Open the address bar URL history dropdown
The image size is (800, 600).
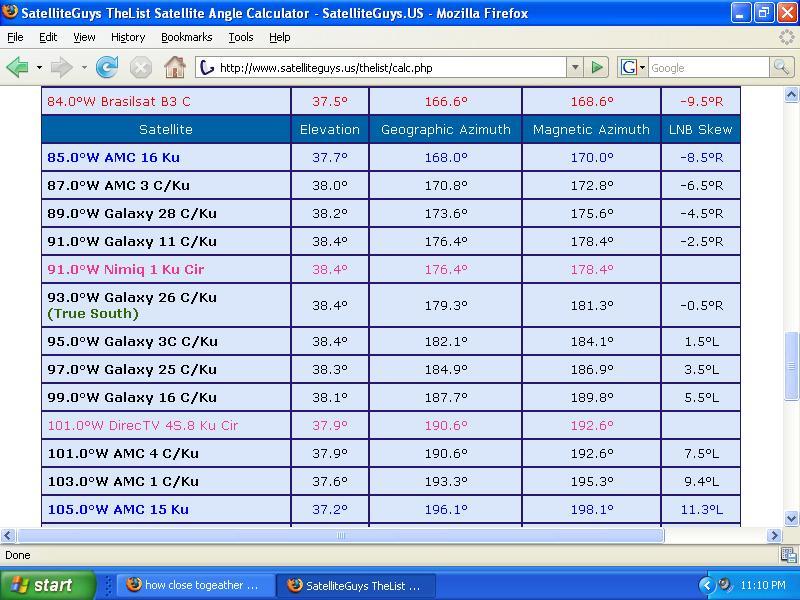[x=575, y=67]
